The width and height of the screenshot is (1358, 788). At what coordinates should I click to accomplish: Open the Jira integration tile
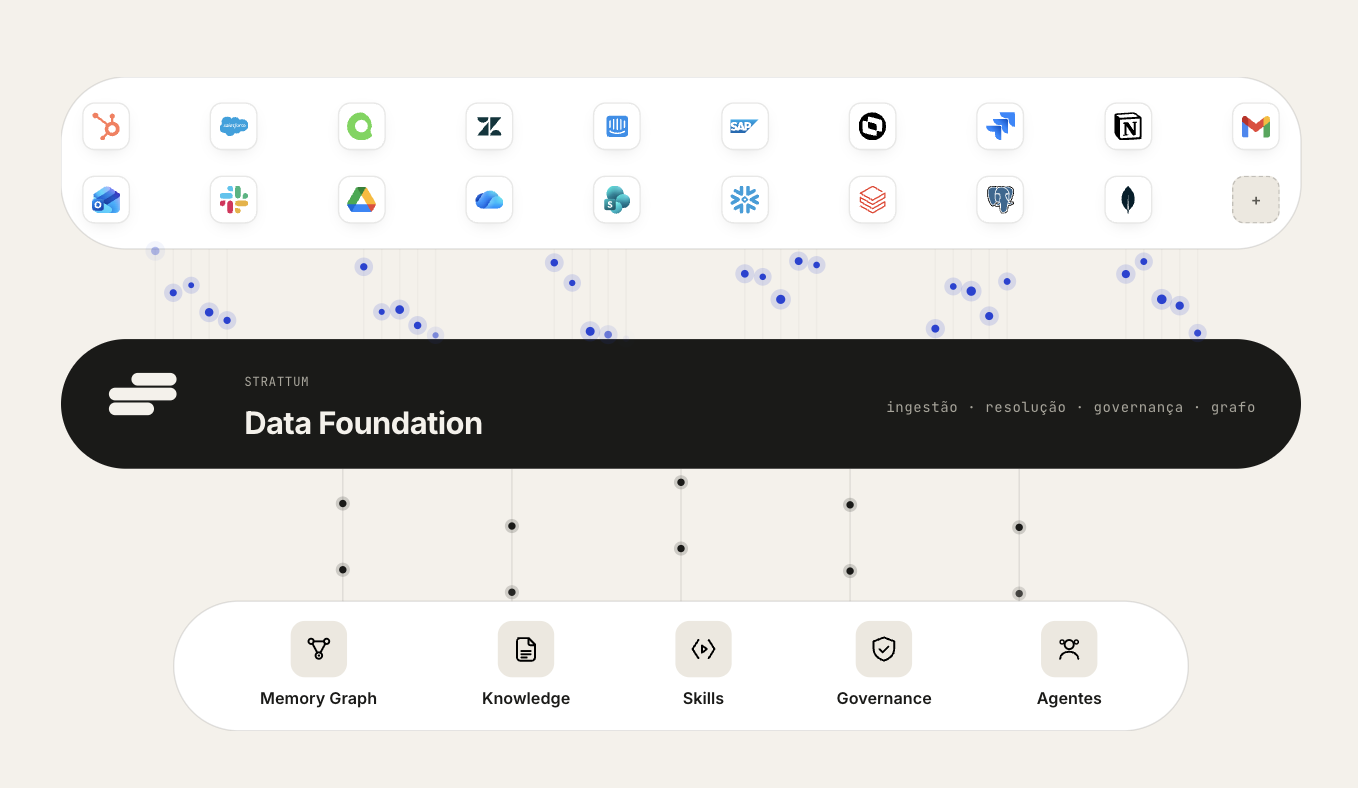click(x=1000, y=127)
